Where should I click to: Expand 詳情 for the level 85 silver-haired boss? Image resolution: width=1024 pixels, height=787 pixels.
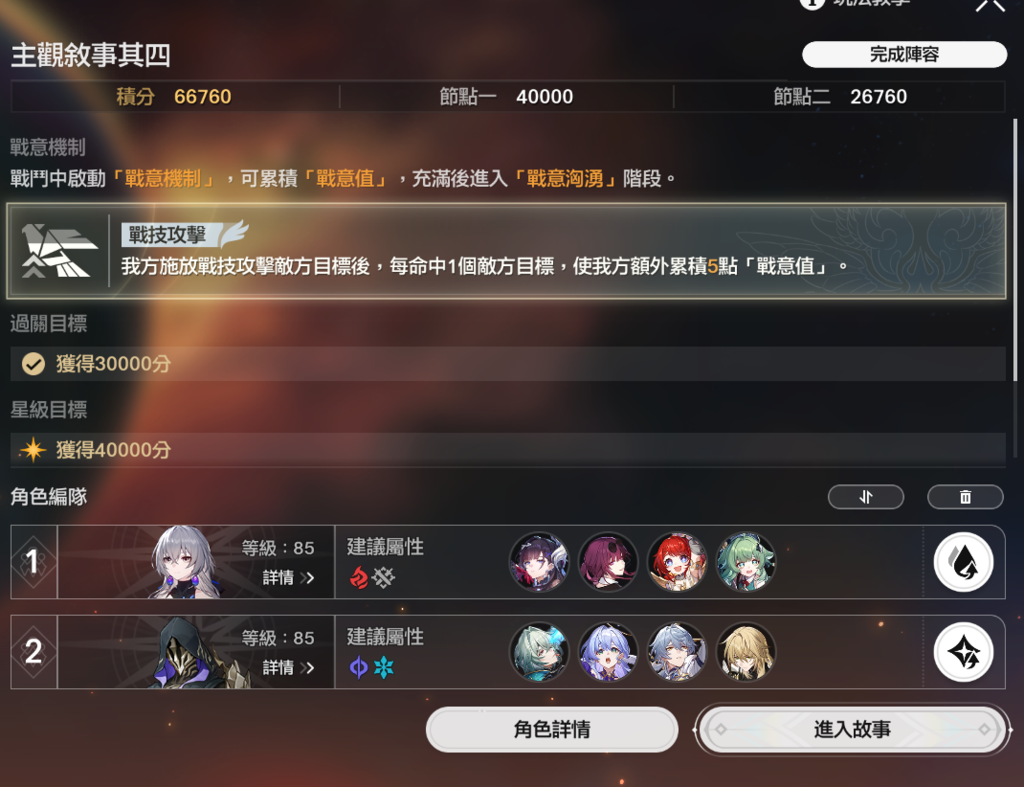[x=289, y=578]
